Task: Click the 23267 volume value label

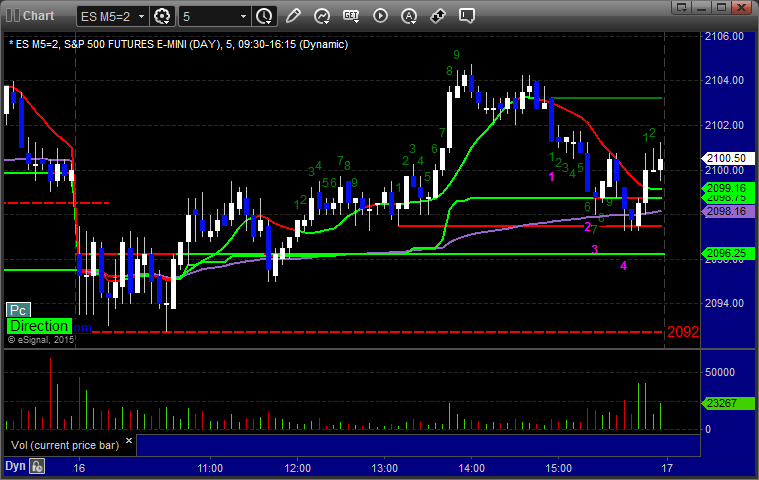Action: click(x=728, y=403)
